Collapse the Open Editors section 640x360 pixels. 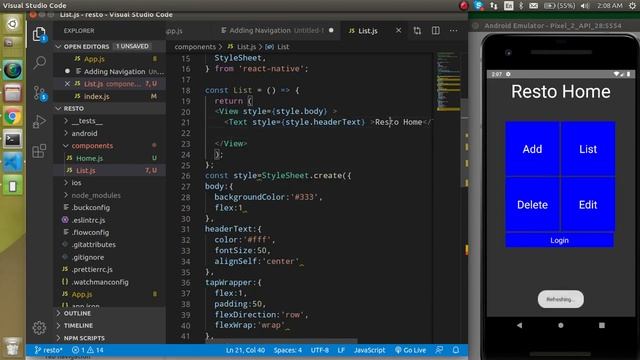click(x=109, y=47)
